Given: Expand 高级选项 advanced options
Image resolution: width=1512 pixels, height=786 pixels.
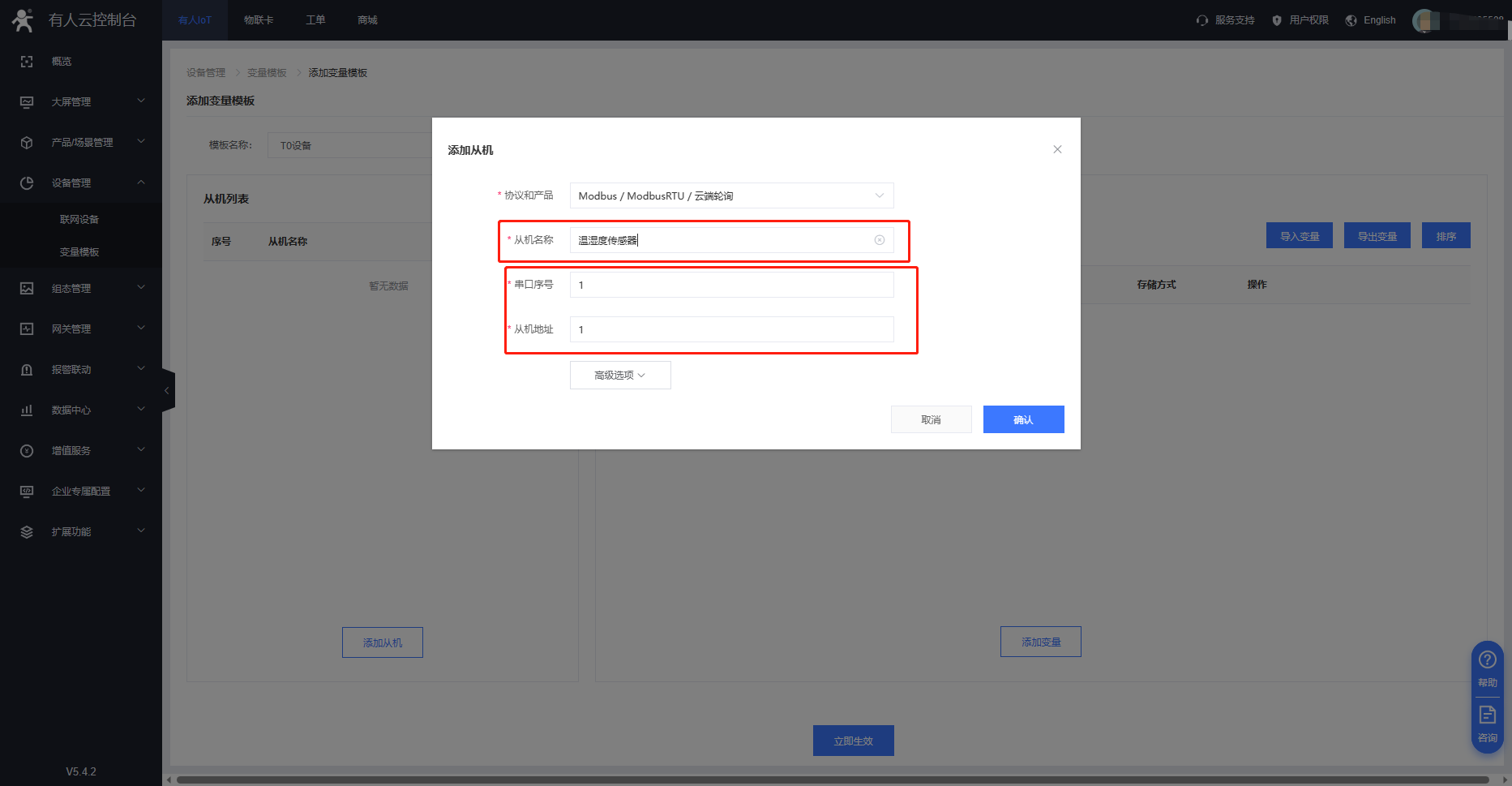Looking at the screenshot, I should click(620, 376).
